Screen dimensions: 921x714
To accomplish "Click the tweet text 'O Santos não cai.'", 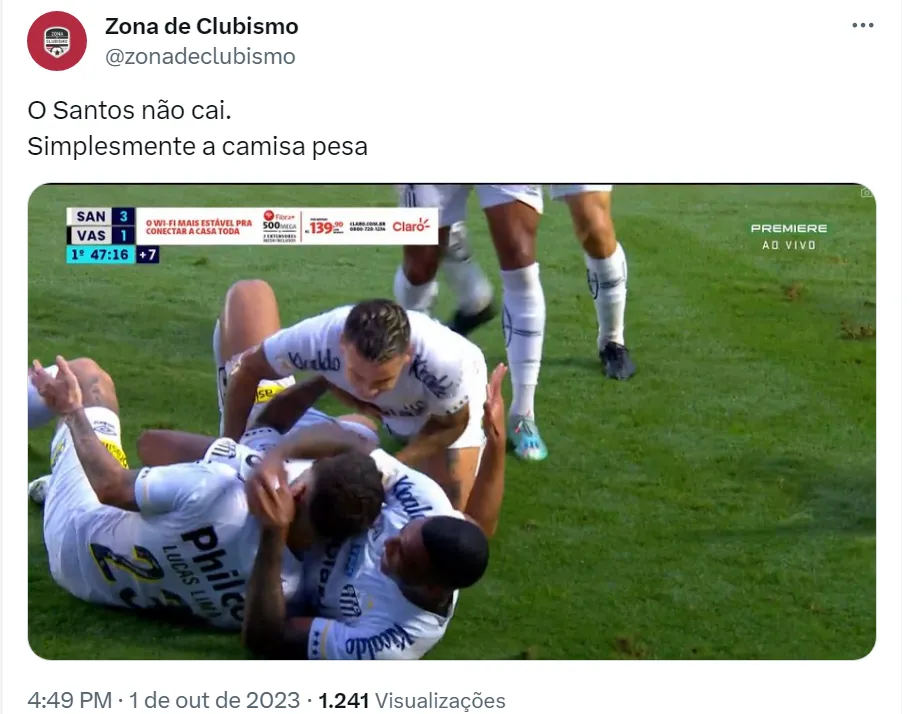I will (x=129, y=110).
